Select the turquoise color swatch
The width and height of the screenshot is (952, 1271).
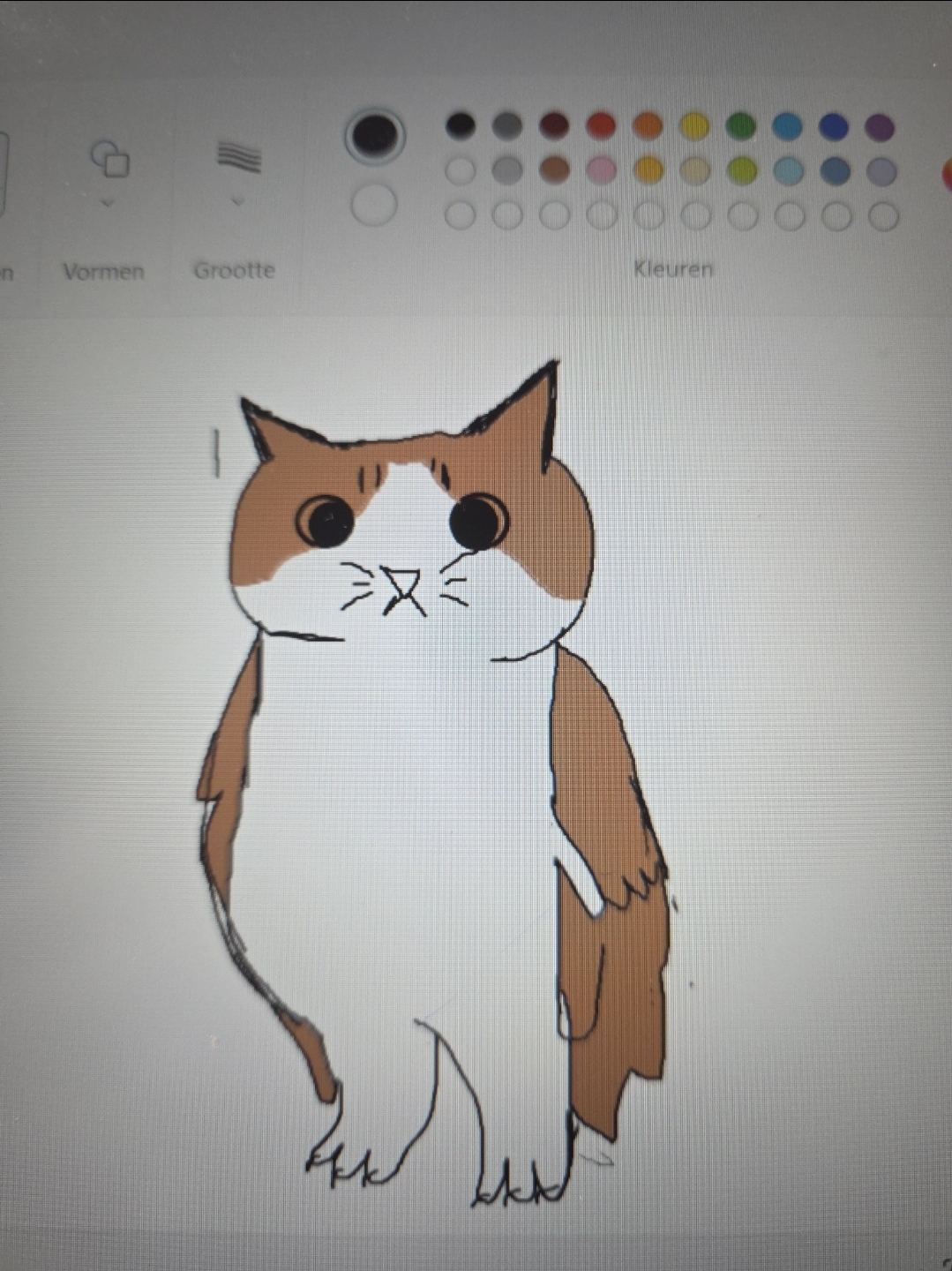(787, 126)
